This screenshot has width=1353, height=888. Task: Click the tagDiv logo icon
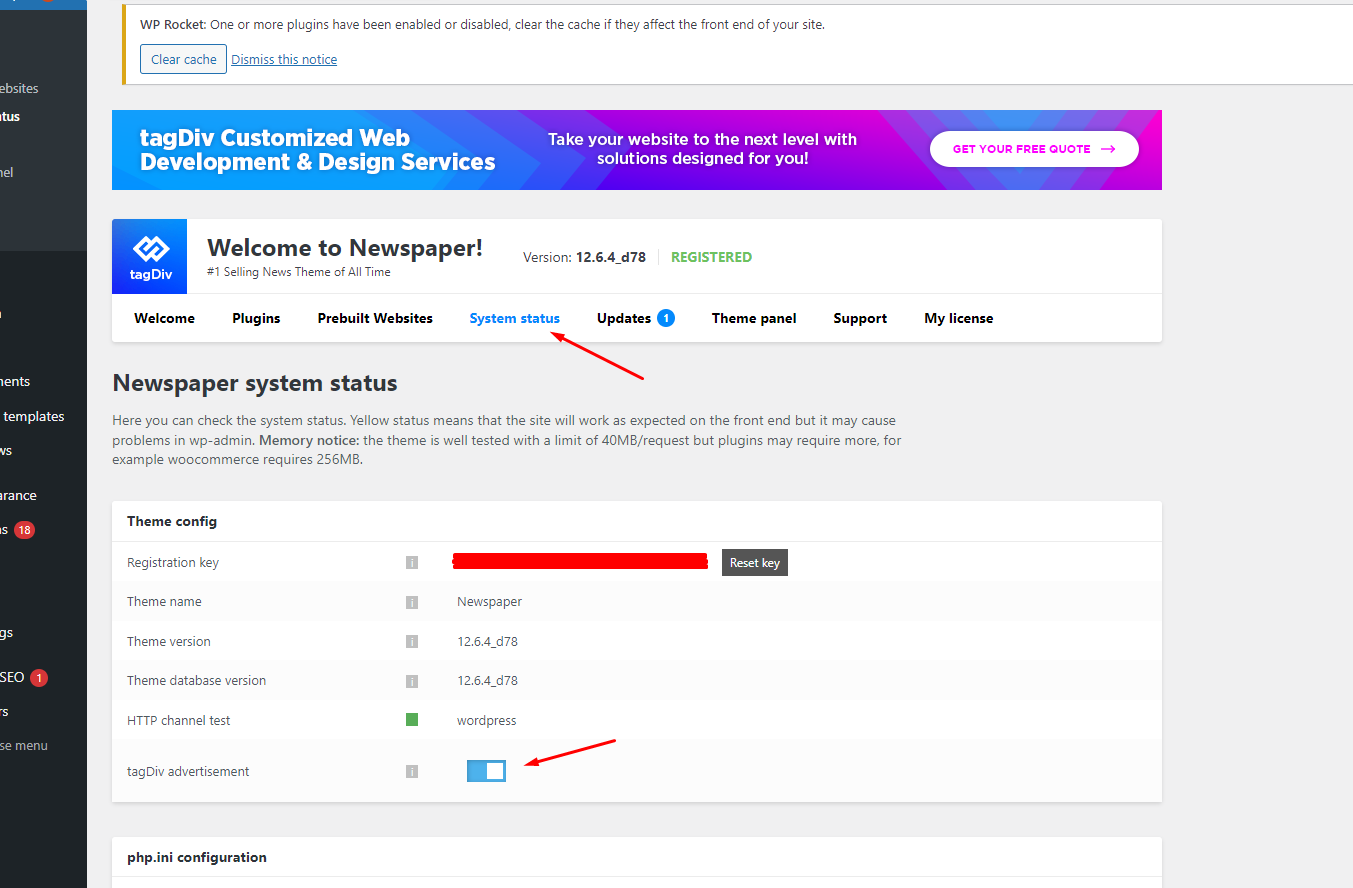(x=150, y=257)
